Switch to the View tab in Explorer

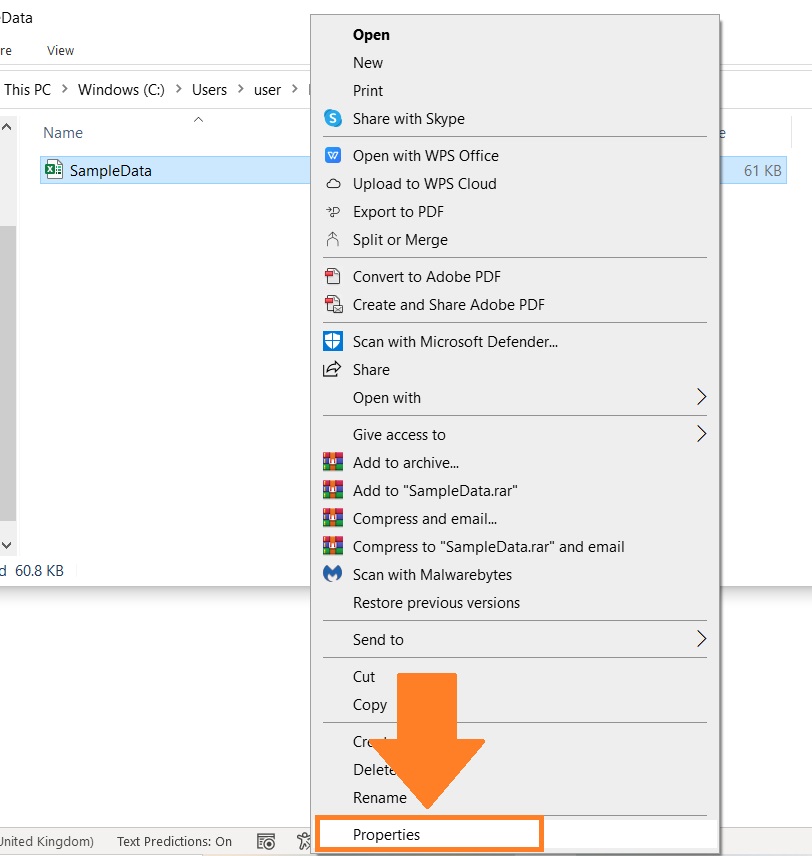(60, 51)
